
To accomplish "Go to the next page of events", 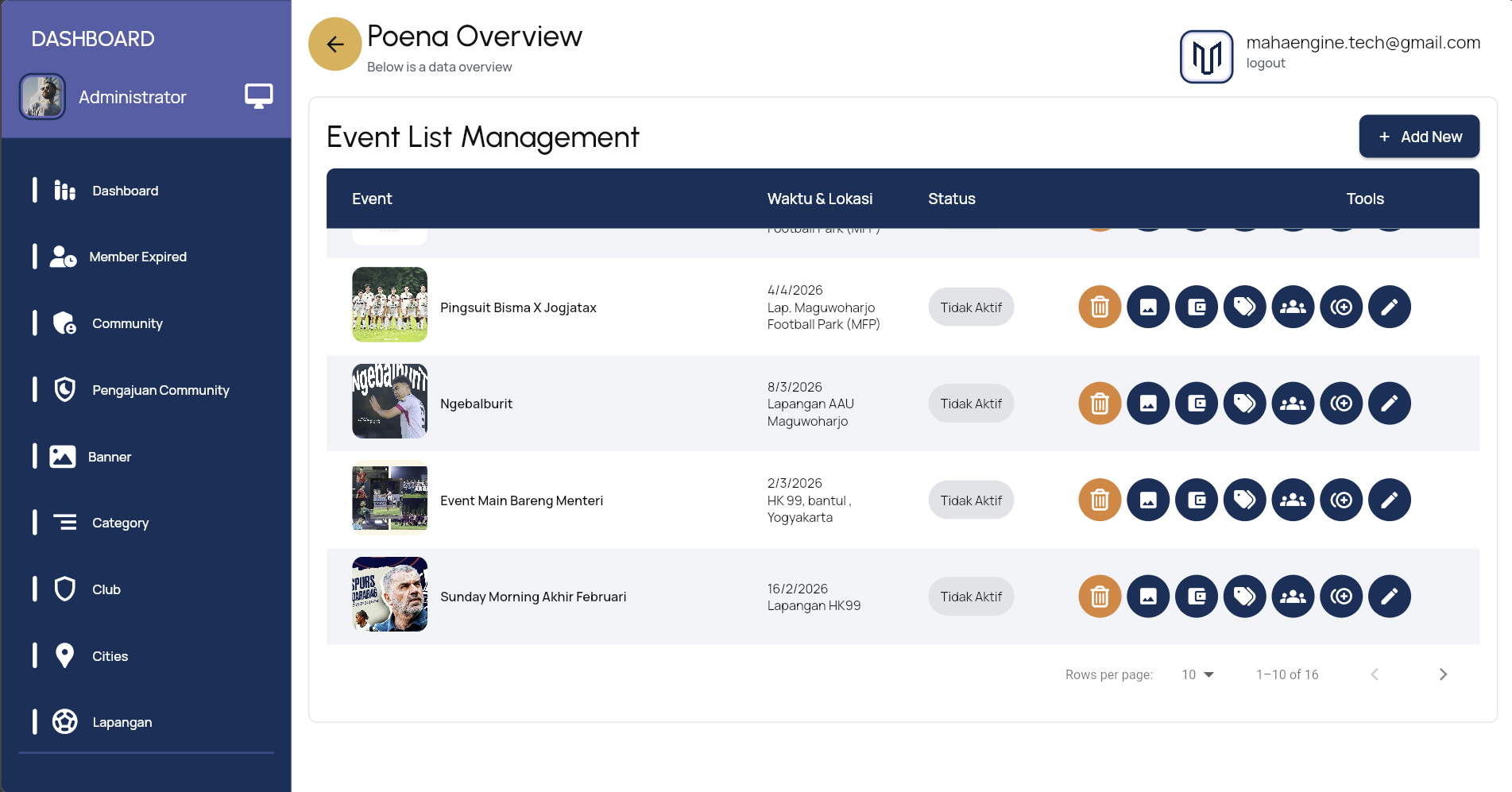I will (x=1443, y=674).
